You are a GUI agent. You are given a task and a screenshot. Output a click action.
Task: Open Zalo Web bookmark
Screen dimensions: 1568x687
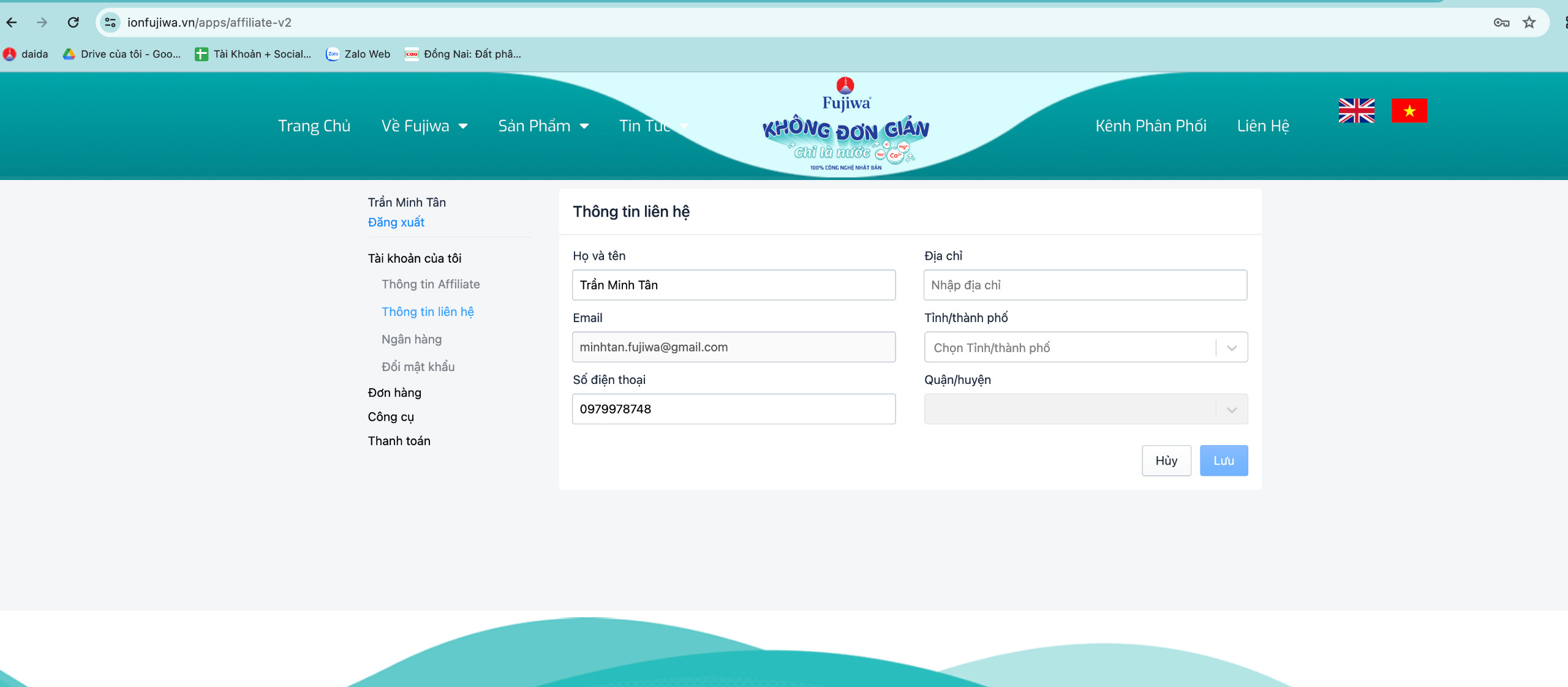358,54
